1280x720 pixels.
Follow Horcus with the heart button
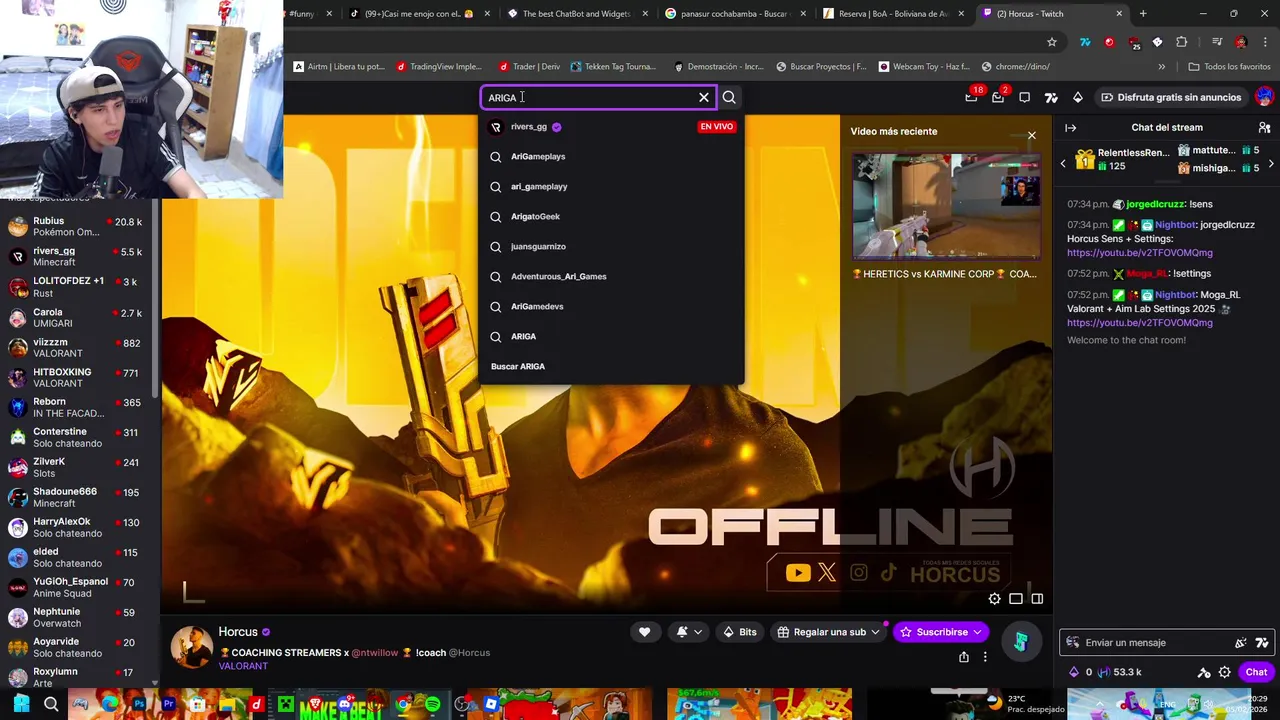pos(644,632)
